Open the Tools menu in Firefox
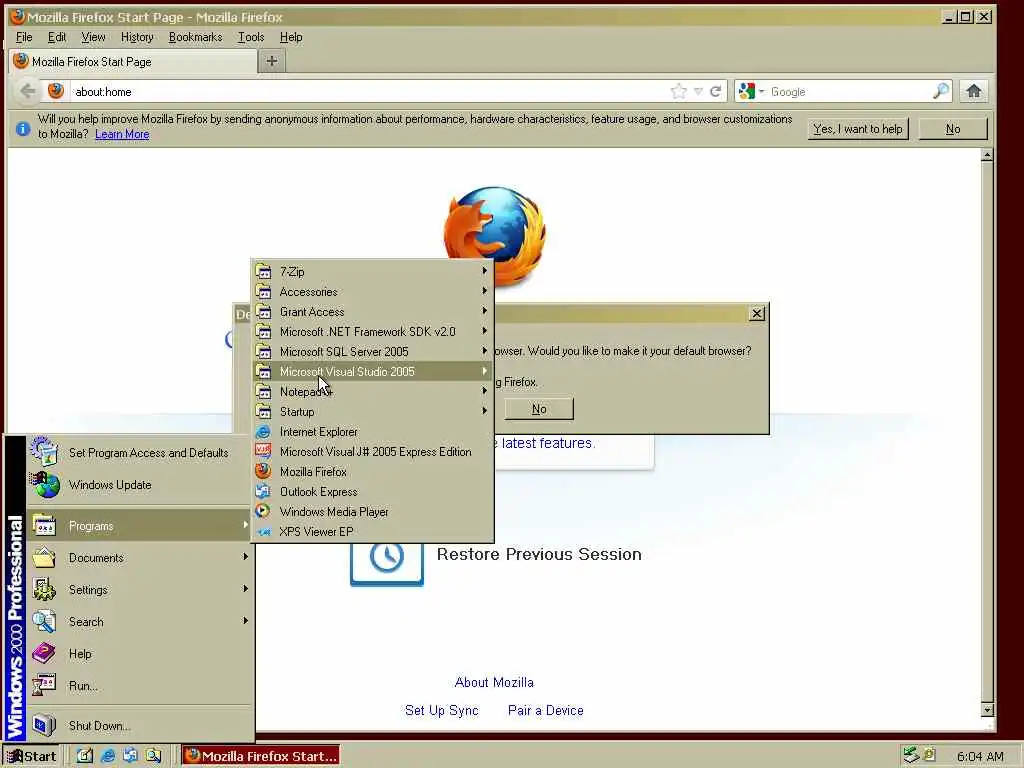Viewport: 1024px width, 768px height. click(x=251, y=37)
